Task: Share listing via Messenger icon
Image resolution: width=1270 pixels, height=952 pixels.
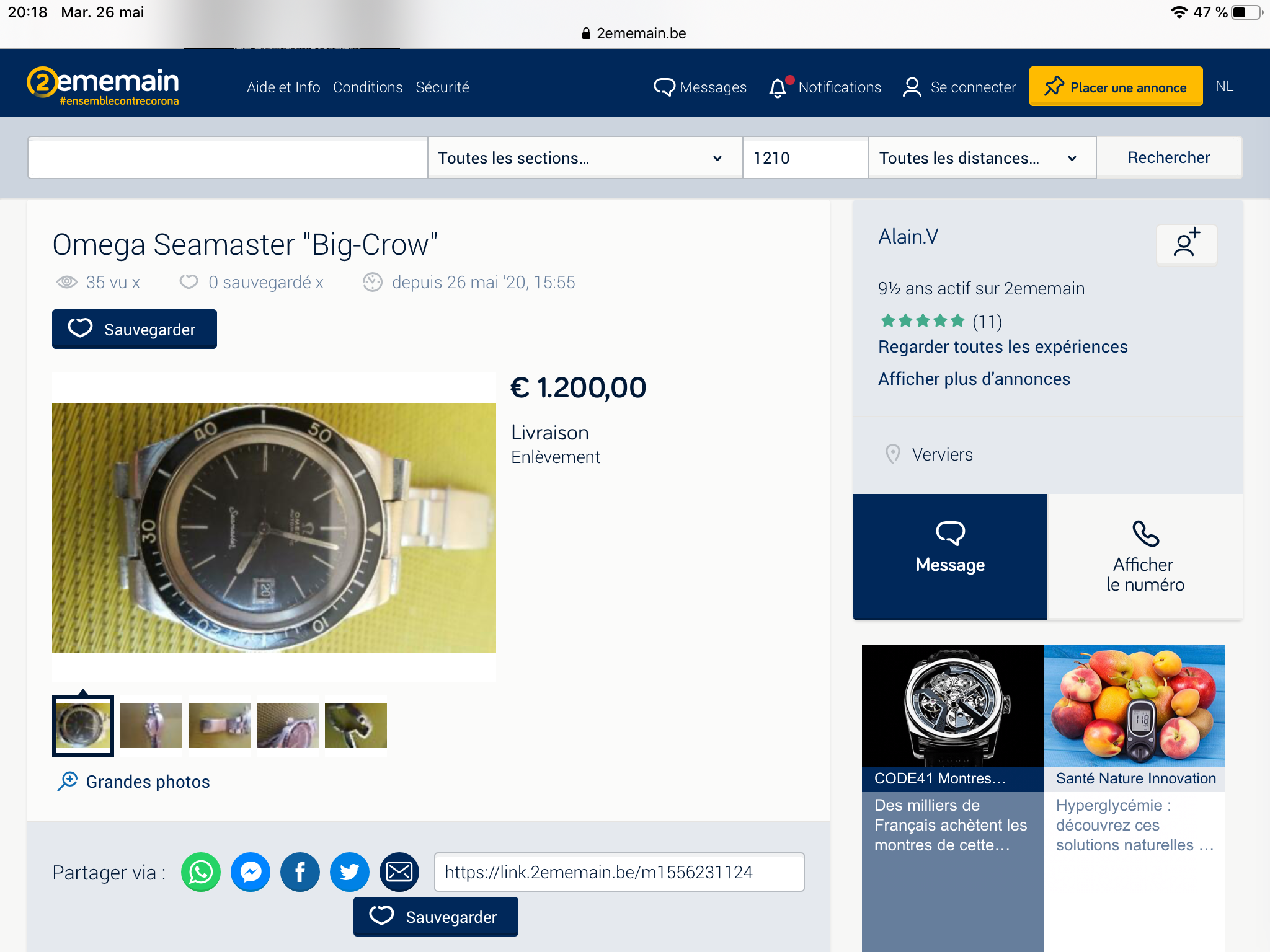Action: pos(250,872)
